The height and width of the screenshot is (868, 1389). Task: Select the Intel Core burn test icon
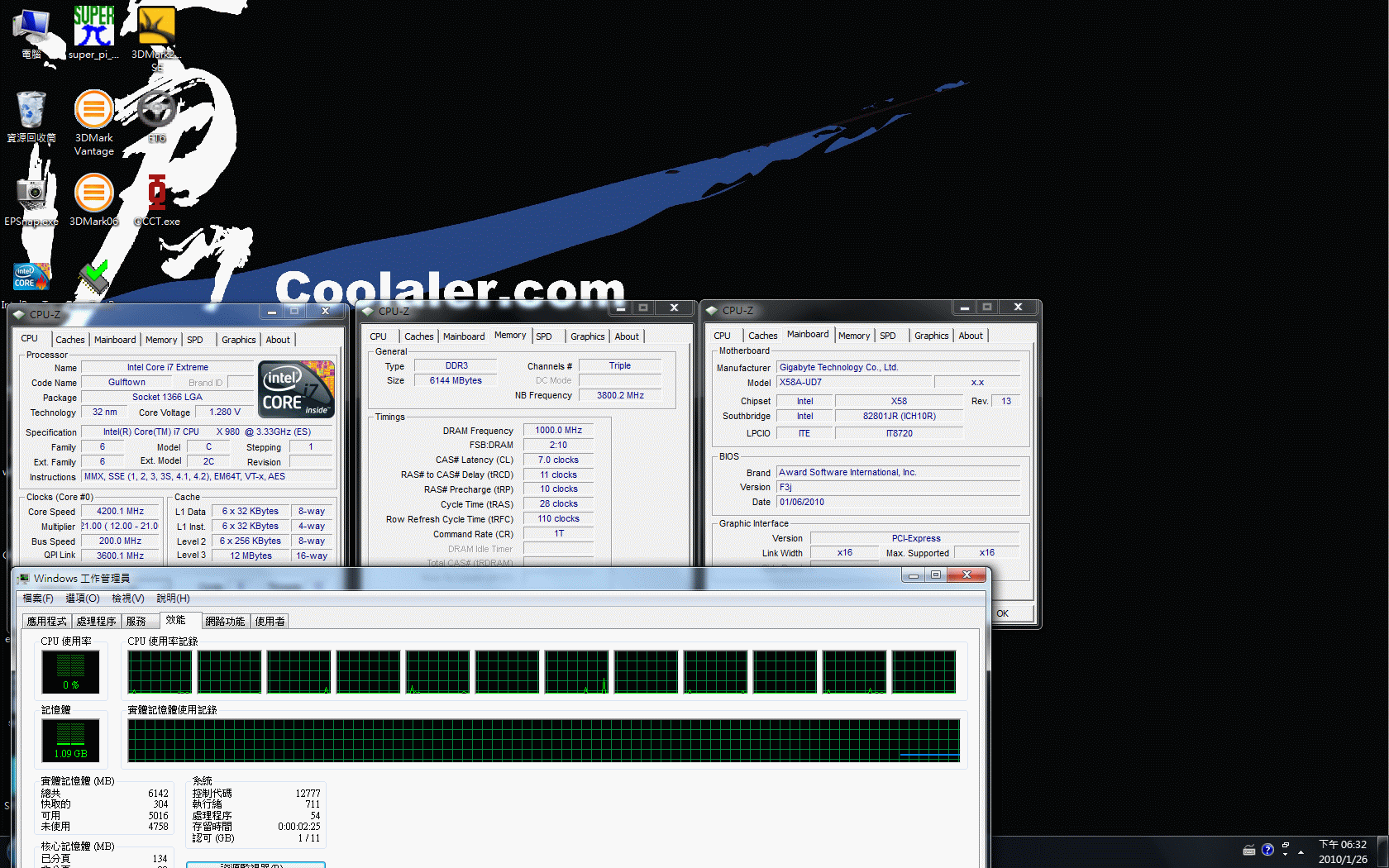coord(31,277)
